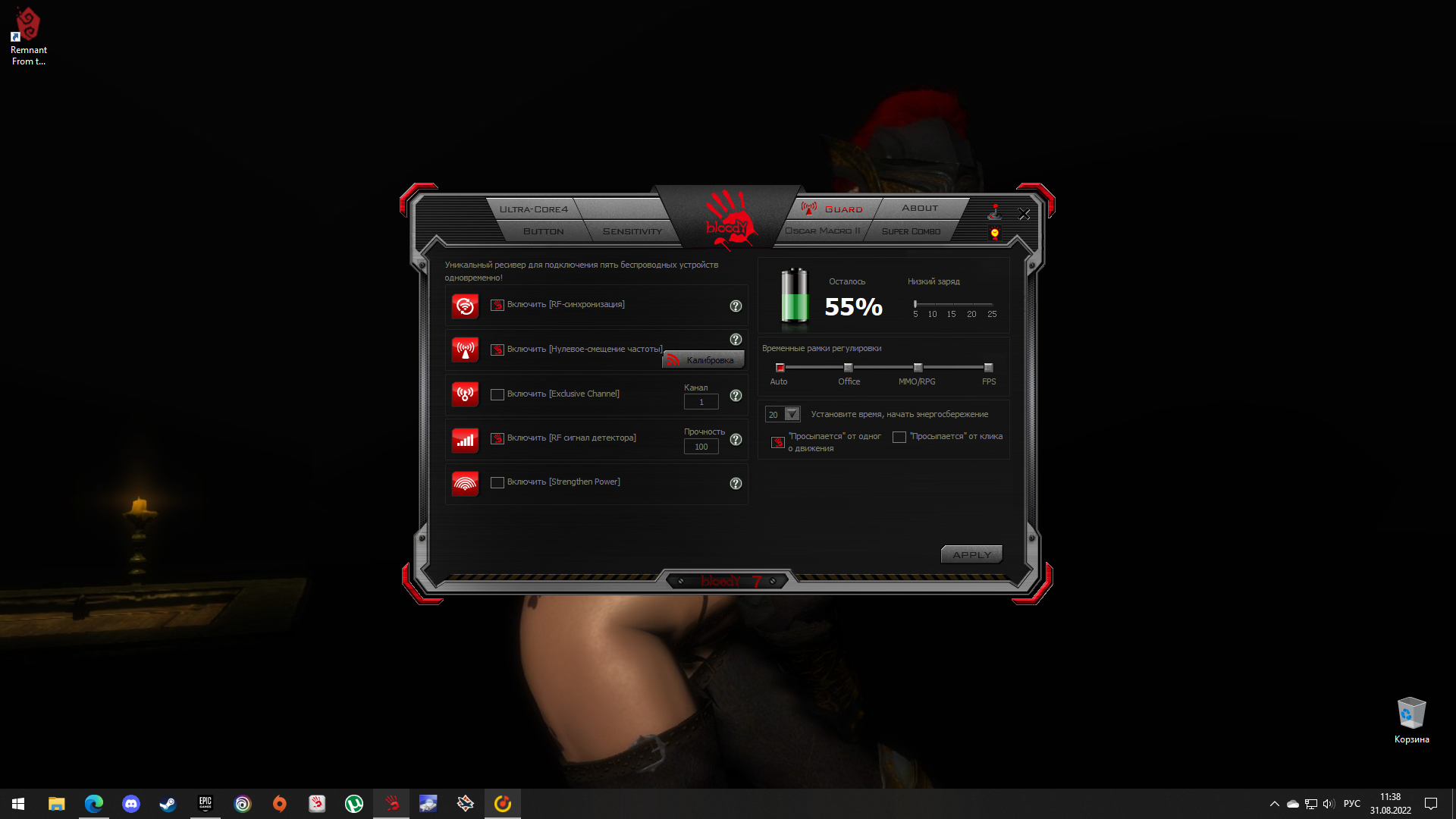Check 'Просыпается от клика' option
Viewport: 1456px width, 819px height.
(899, 438)
